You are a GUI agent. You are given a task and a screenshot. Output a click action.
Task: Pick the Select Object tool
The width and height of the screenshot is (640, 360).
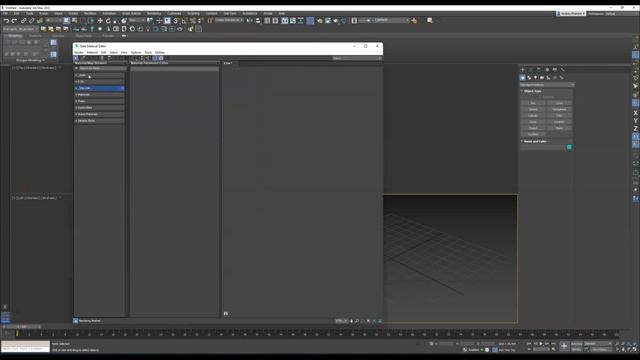click(67, 20)
